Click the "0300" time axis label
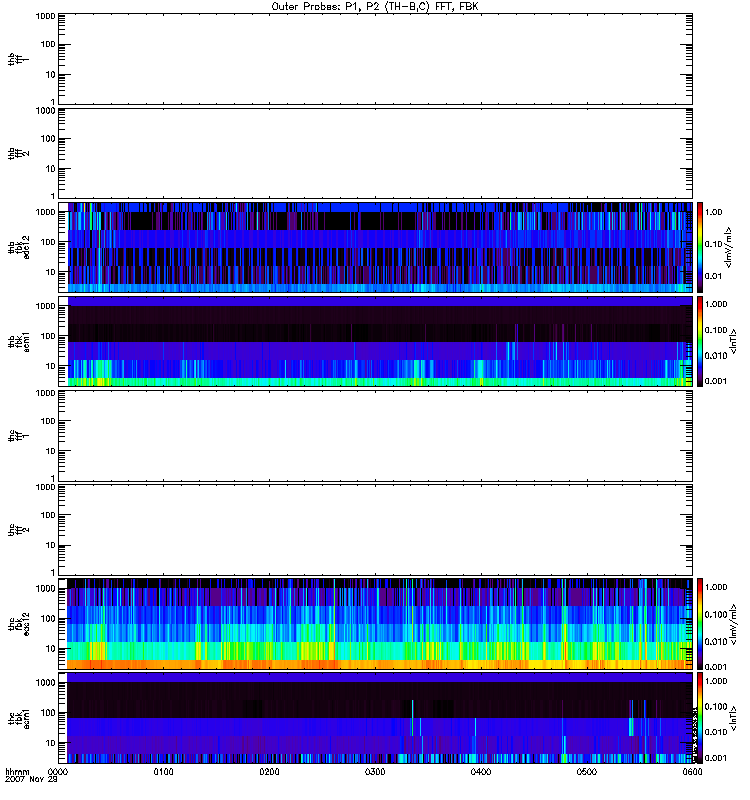 (x=375, y=772)
